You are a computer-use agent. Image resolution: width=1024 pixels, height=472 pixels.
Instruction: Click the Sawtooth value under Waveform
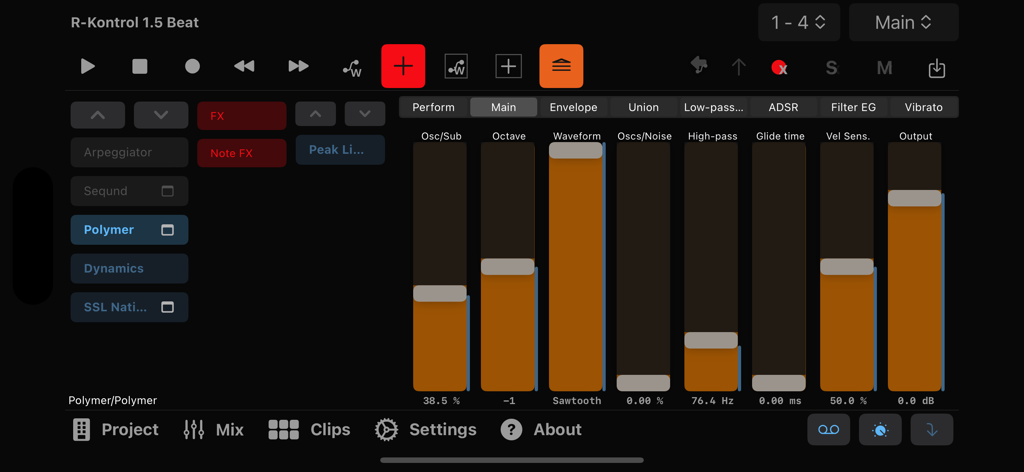(577, 401)
